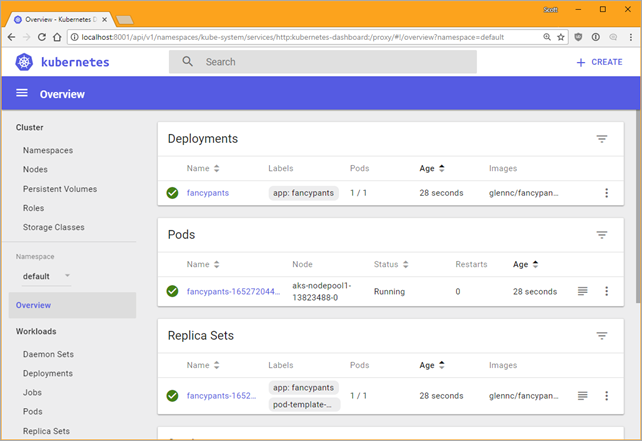Open the fancypants-165272044 pod link
The height and width of the screenshot is (441, 642).
233,292
